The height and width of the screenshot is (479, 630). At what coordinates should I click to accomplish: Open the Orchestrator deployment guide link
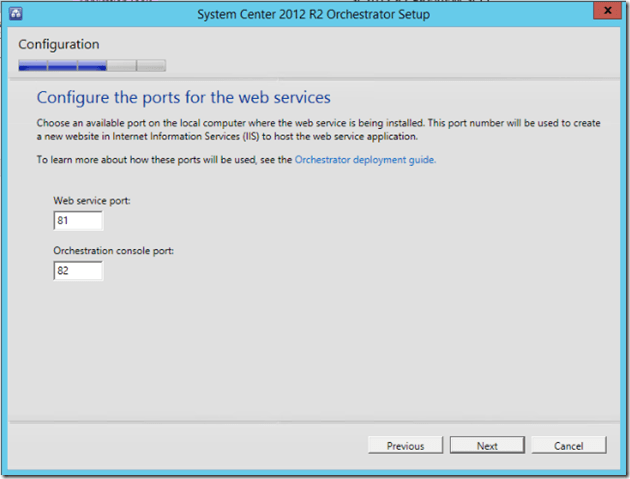tap(365, 159)
